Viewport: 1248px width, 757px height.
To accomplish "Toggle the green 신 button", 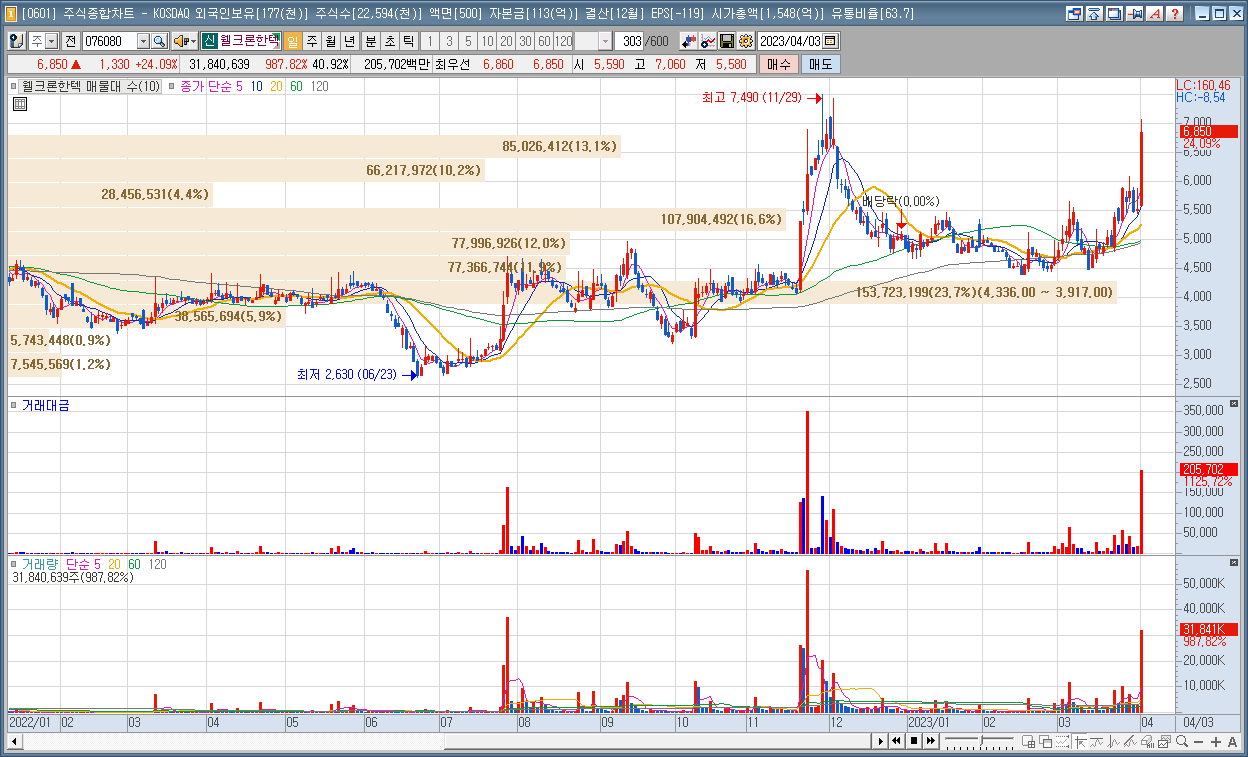I will [209, 41].
